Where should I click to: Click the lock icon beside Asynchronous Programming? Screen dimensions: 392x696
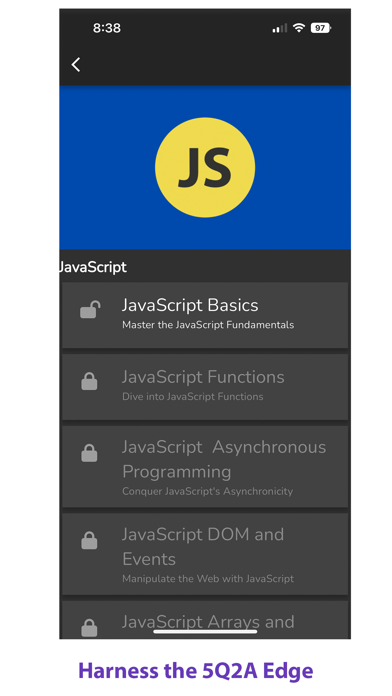point(89,453)
